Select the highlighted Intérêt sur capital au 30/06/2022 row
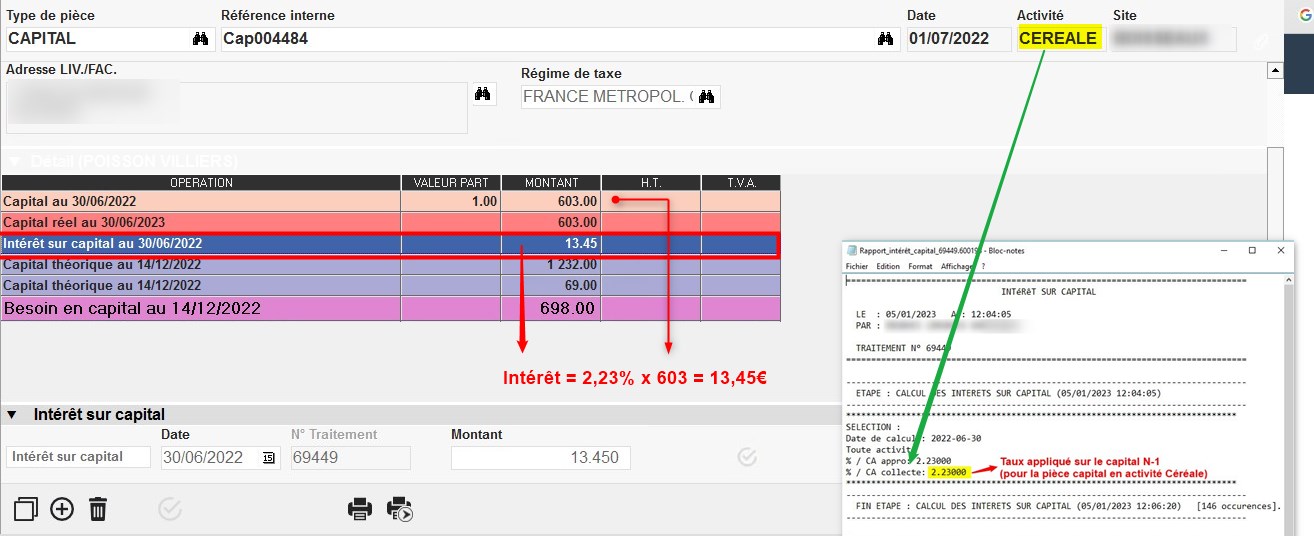 click(x=200, y=244)
